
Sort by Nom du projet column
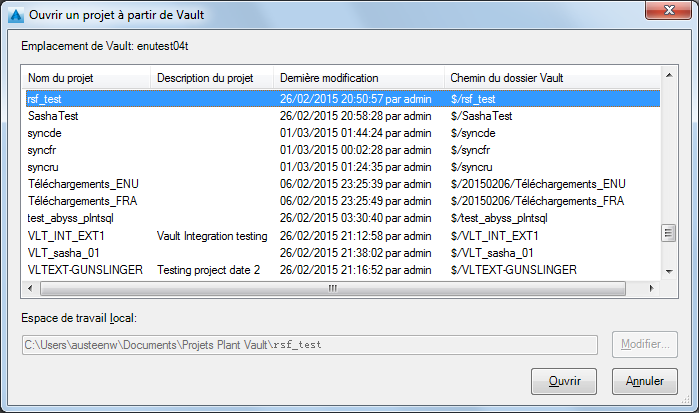(86, 77)
